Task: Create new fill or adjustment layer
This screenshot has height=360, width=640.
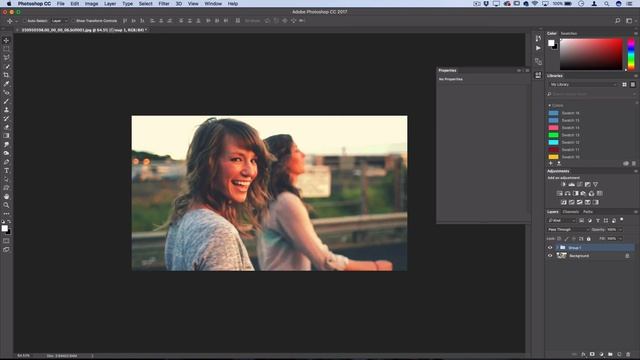Action: pos(601,354)
